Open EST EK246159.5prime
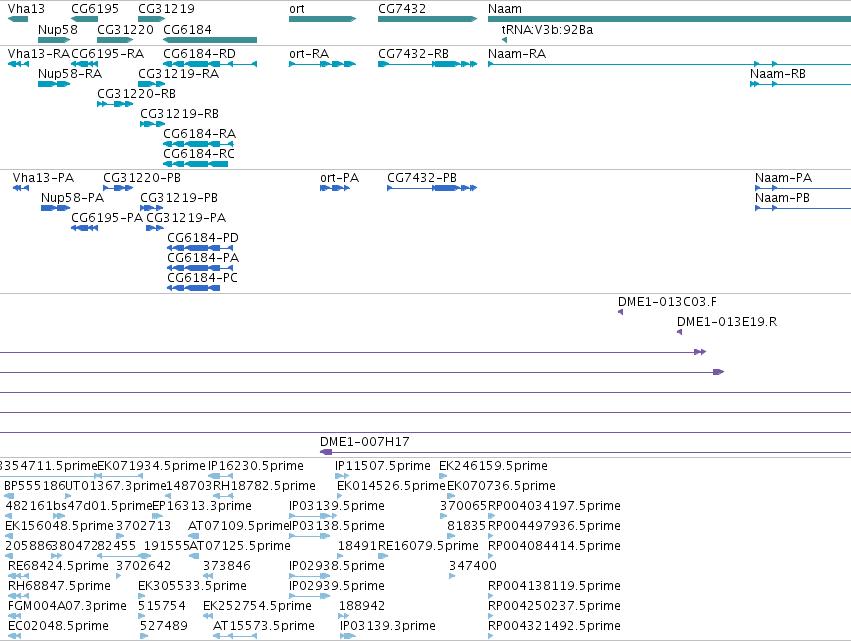 [x=493, y=466]
